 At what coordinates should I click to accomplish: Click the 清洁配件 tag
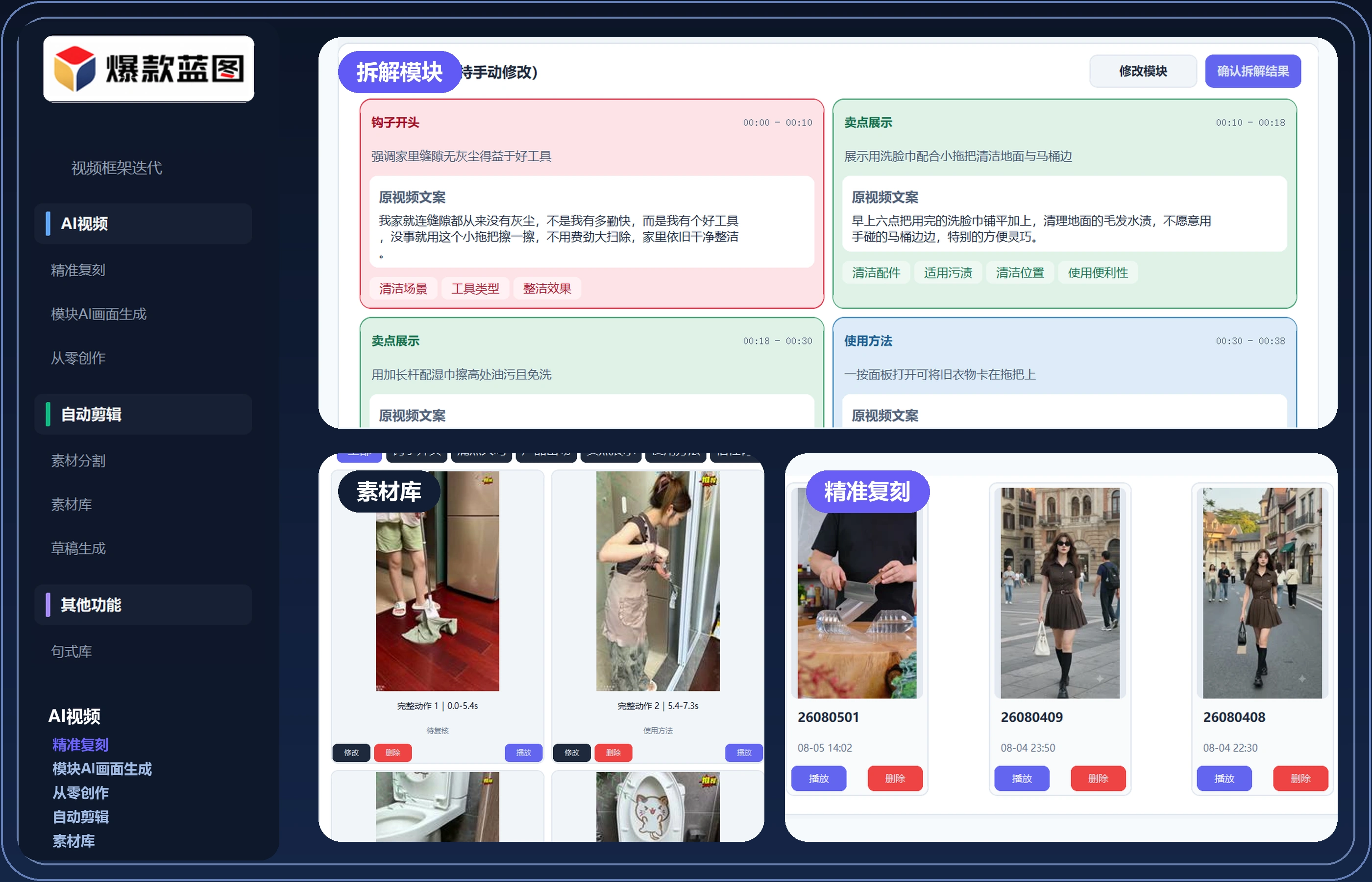(x=876, y=272)
